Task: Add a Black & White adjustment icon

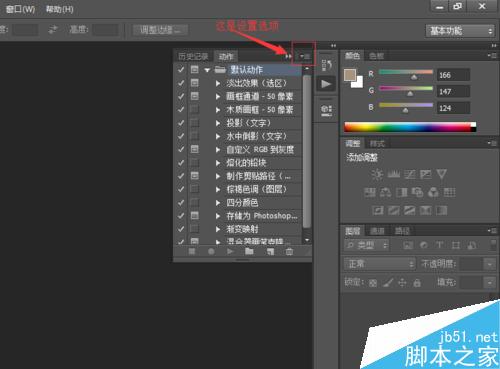Action: [x=402, y=192]
